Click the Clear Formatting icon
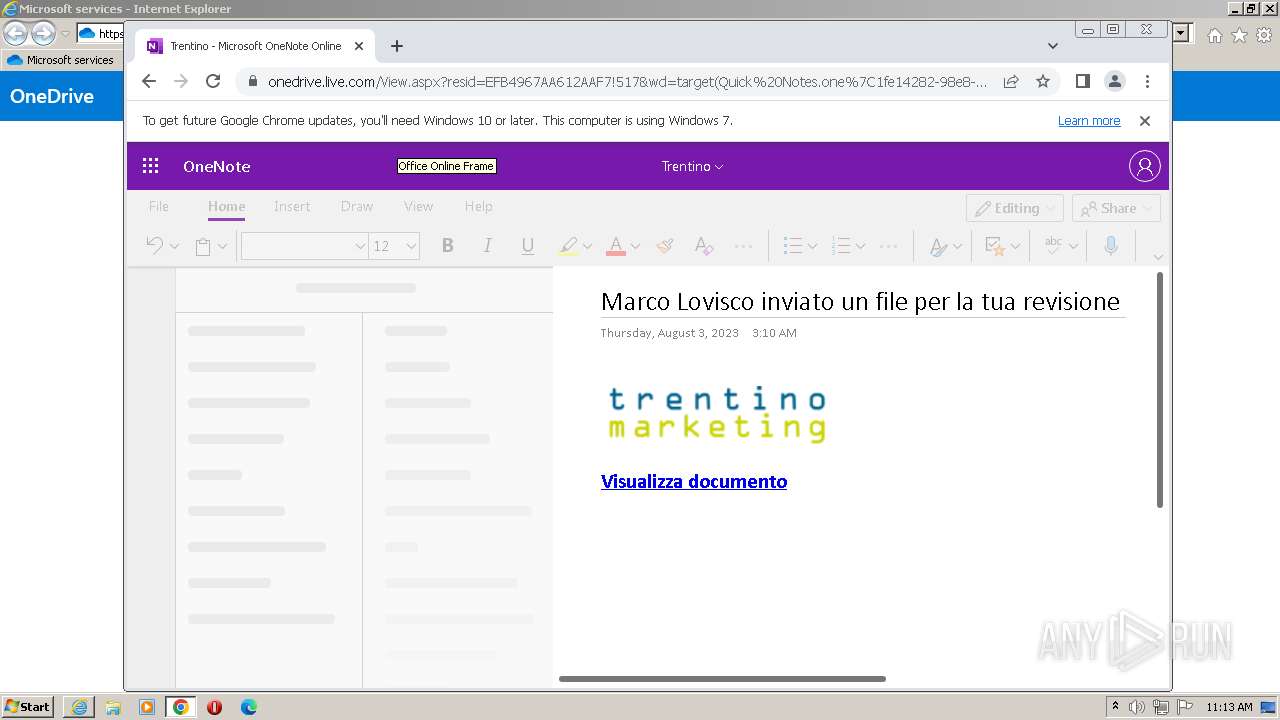Viewport: 1280px width, 720px height. (704, 245)
